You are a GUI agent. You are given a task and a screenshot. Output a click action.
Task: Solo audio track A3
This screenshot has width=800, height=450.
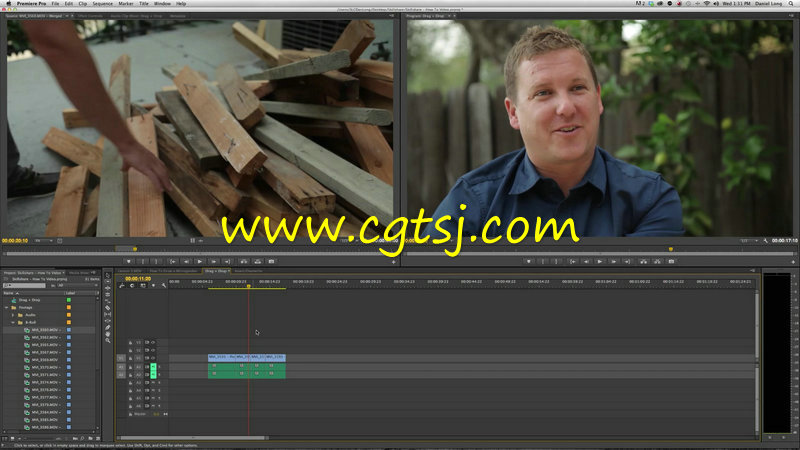tap(159, 382)
